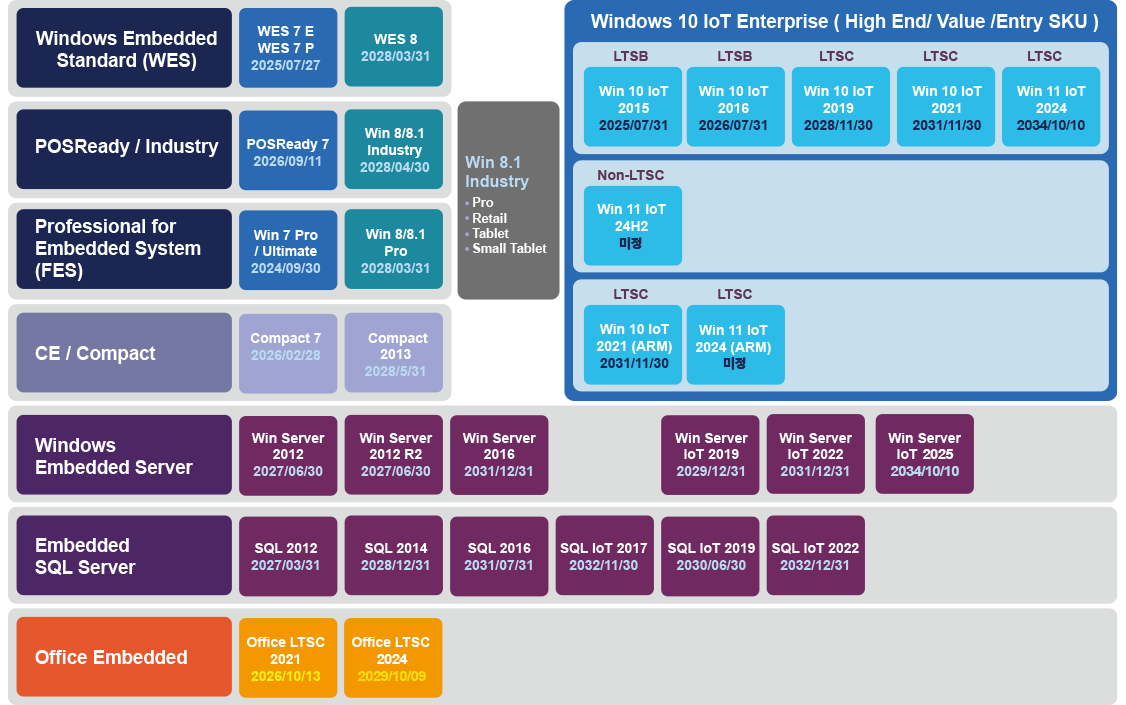Select the POSReady / Industry category label
1126x705 pixels.
click(124, 149)
